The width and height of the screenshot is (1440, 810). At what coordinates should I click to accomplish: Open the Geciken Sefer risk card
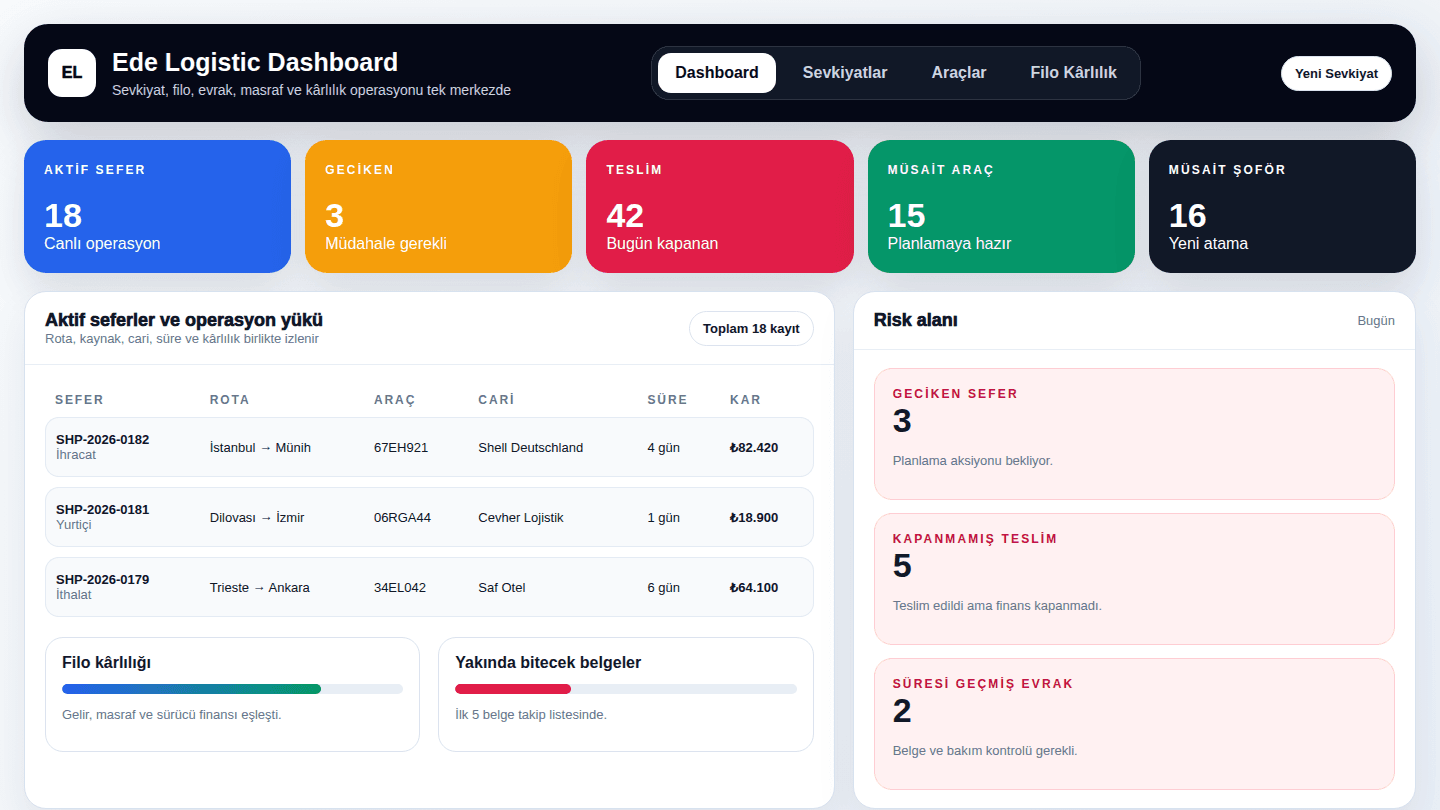[1134, 434]
